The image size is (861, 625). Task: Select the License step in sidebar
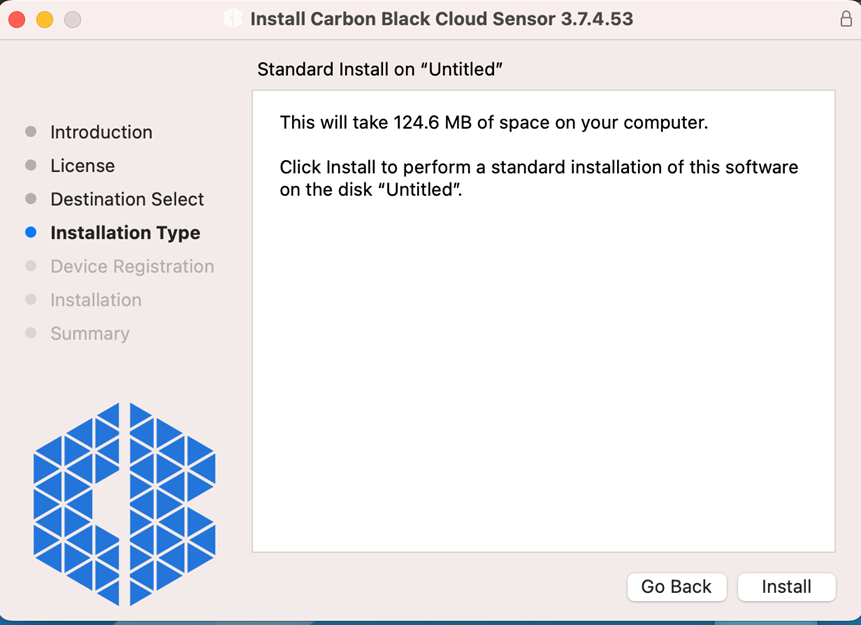(x=83, y=165)
